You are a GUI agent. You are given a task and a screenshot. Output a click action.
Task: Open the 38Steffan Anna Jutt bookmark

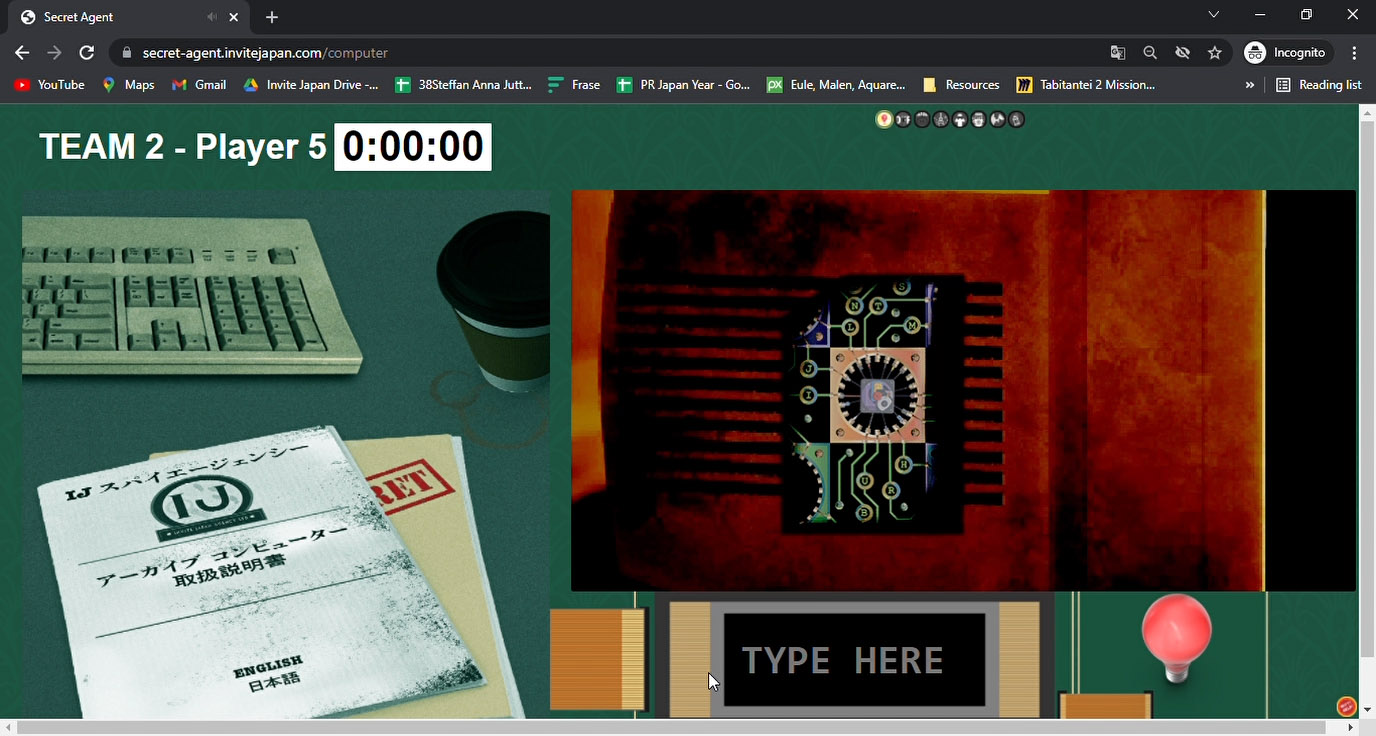click(x=464, y=85)
